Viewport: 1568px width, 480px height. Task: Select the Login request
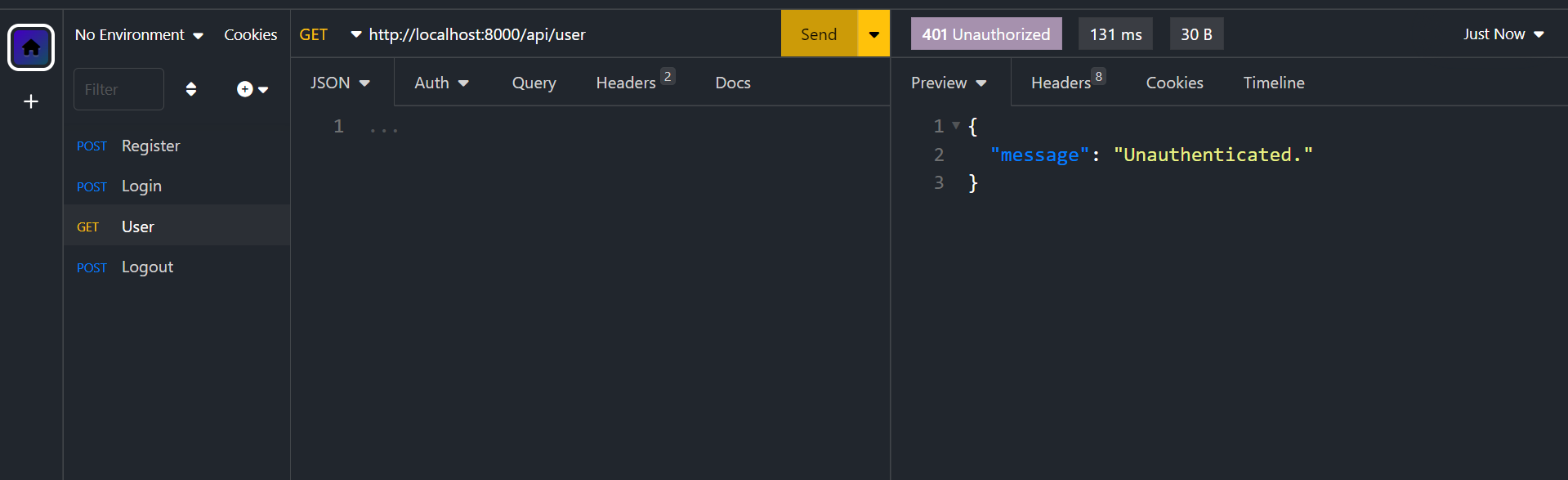[x=141, y=186]
